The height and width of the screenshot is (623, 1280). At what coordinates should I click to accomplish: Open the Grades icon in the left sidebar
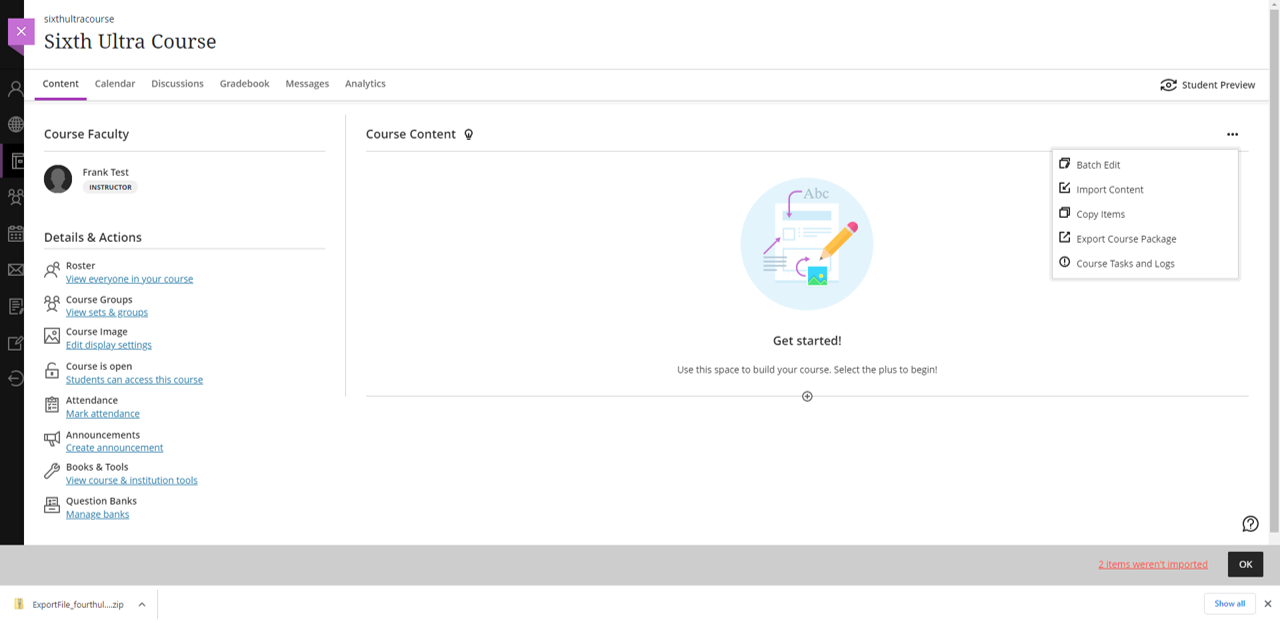point(15,306)
